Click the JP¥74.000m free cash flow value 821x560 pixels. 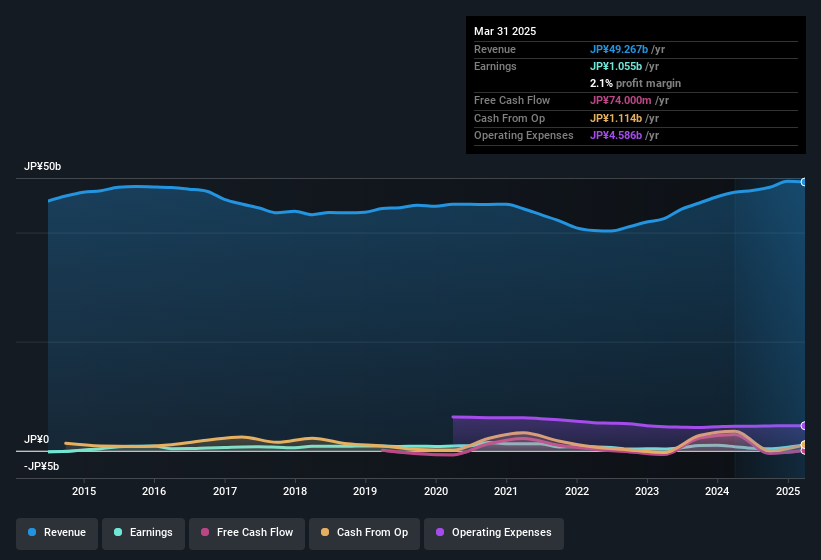click(x=620, y=100)
